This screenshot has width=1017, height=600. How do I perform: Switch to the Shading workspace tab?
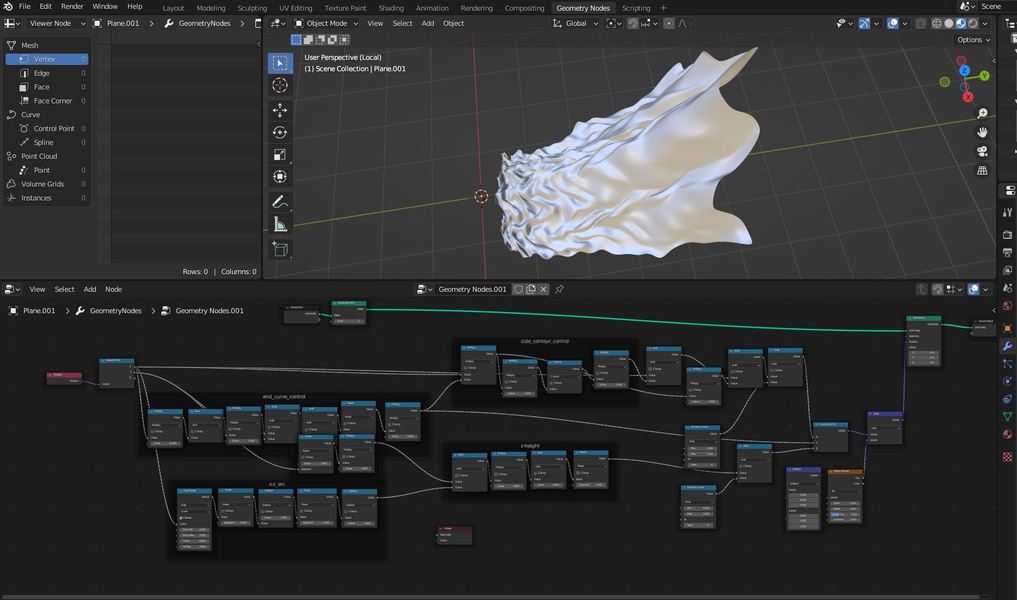click(391, 8)
